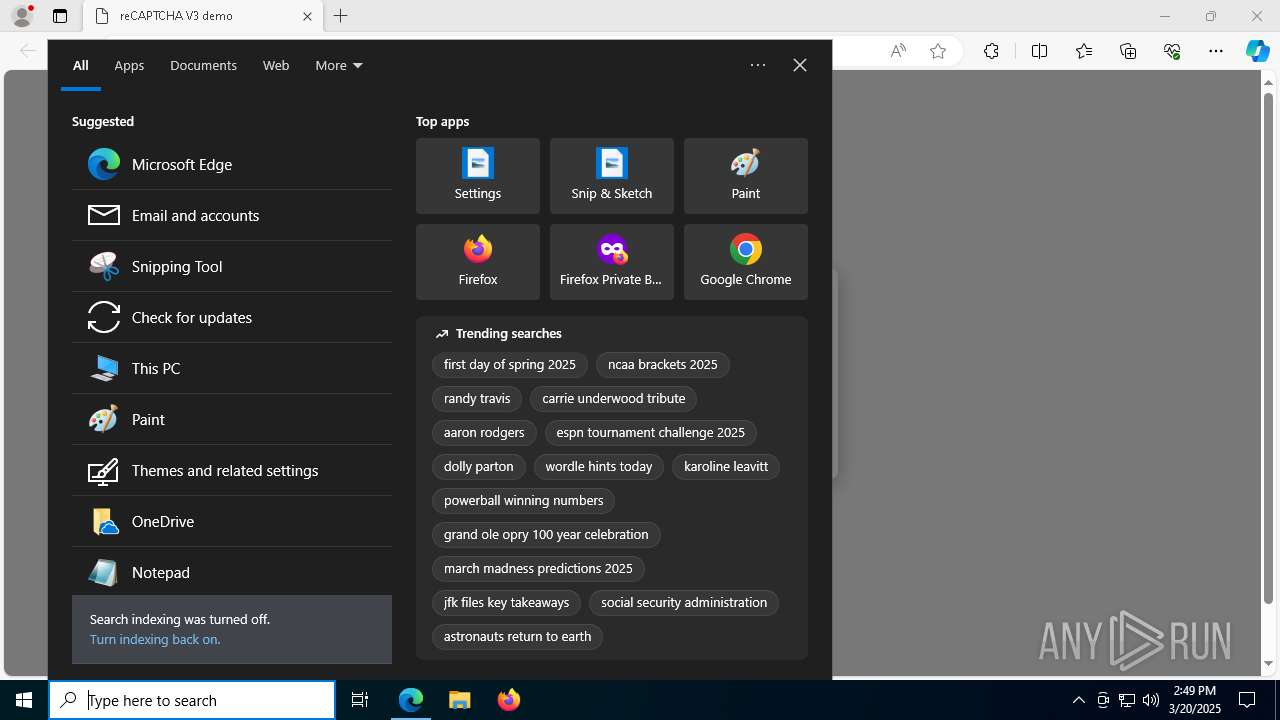The width and height of the screenshot is (1280, 720).
Task: Click Firefox icon on taskbar
Action: pos(508,700)
